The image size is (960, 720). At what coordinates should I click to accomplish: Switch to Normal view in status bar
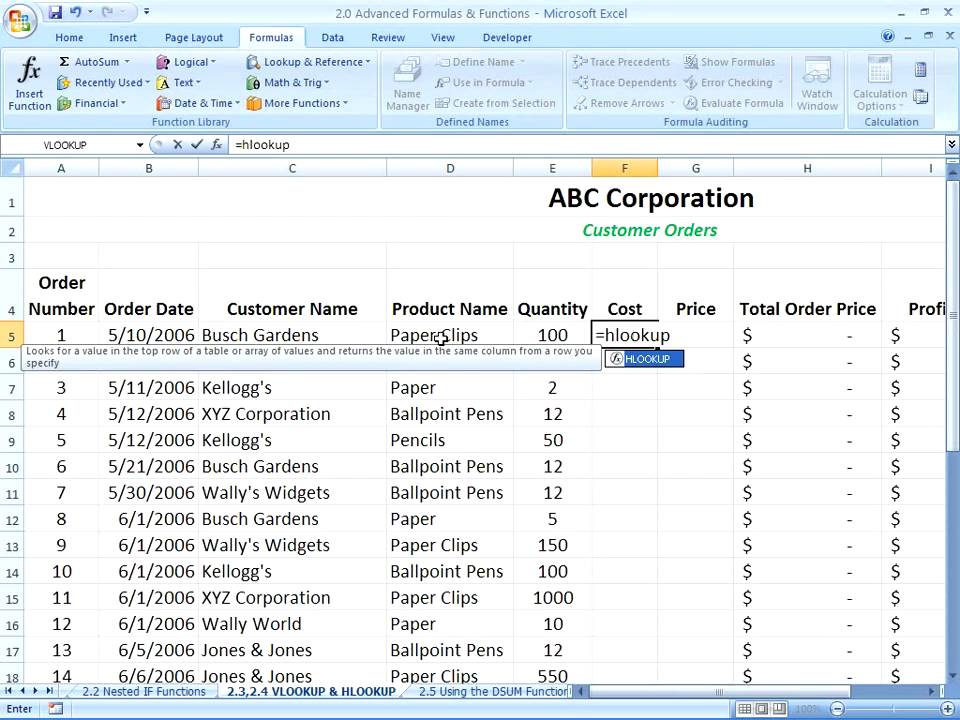(x=744, y=709)
